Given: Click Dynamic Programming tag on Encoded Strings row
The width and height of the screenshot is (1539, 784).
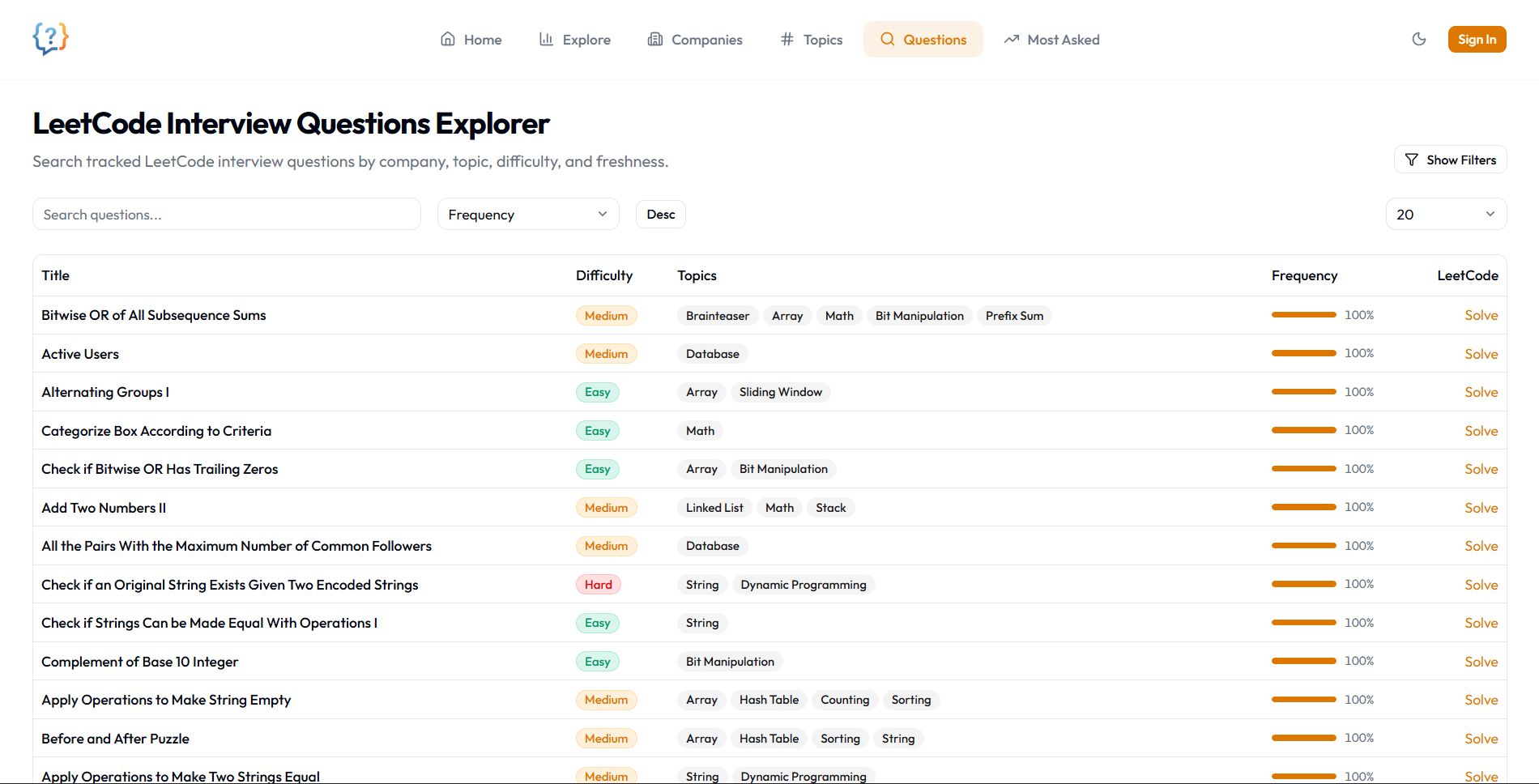Looking at the screenshot, I should point(804,585).
